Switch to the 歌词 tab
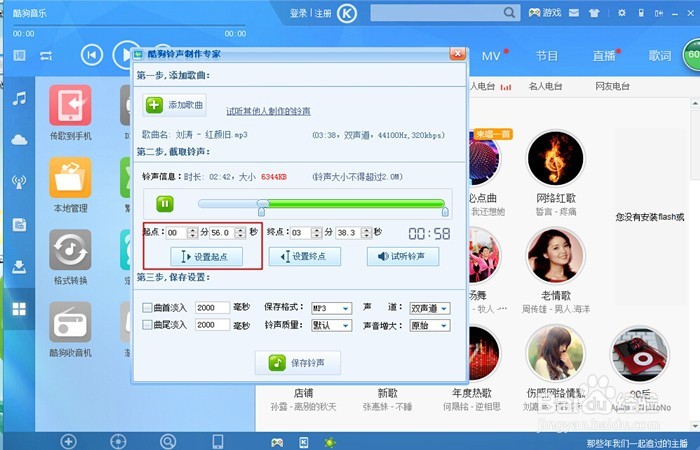The width and height of the screenshot is (700, 450). click(x=660, y=56)
